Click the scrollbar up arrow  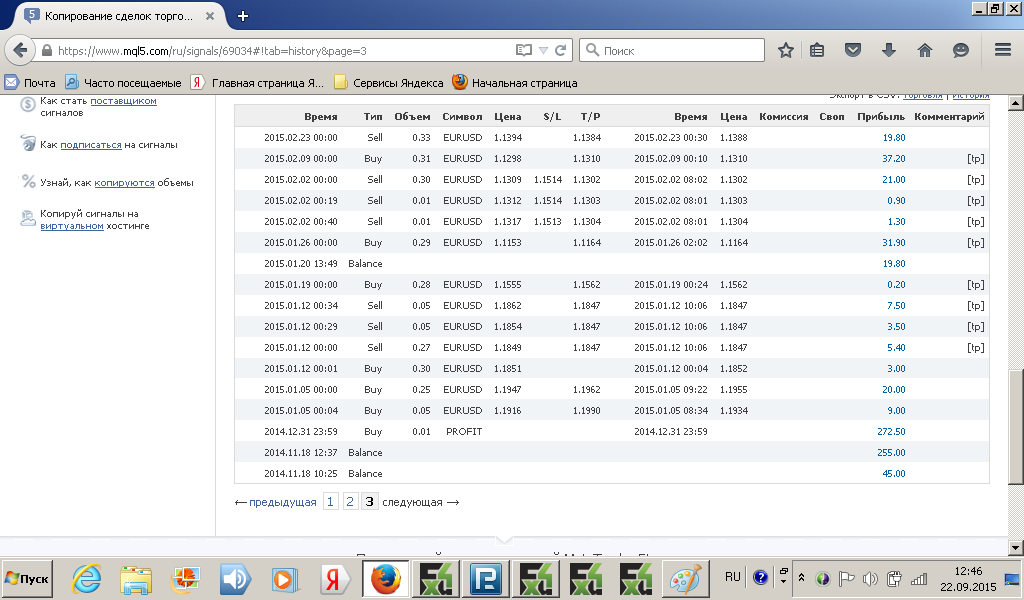[1015, 103]
